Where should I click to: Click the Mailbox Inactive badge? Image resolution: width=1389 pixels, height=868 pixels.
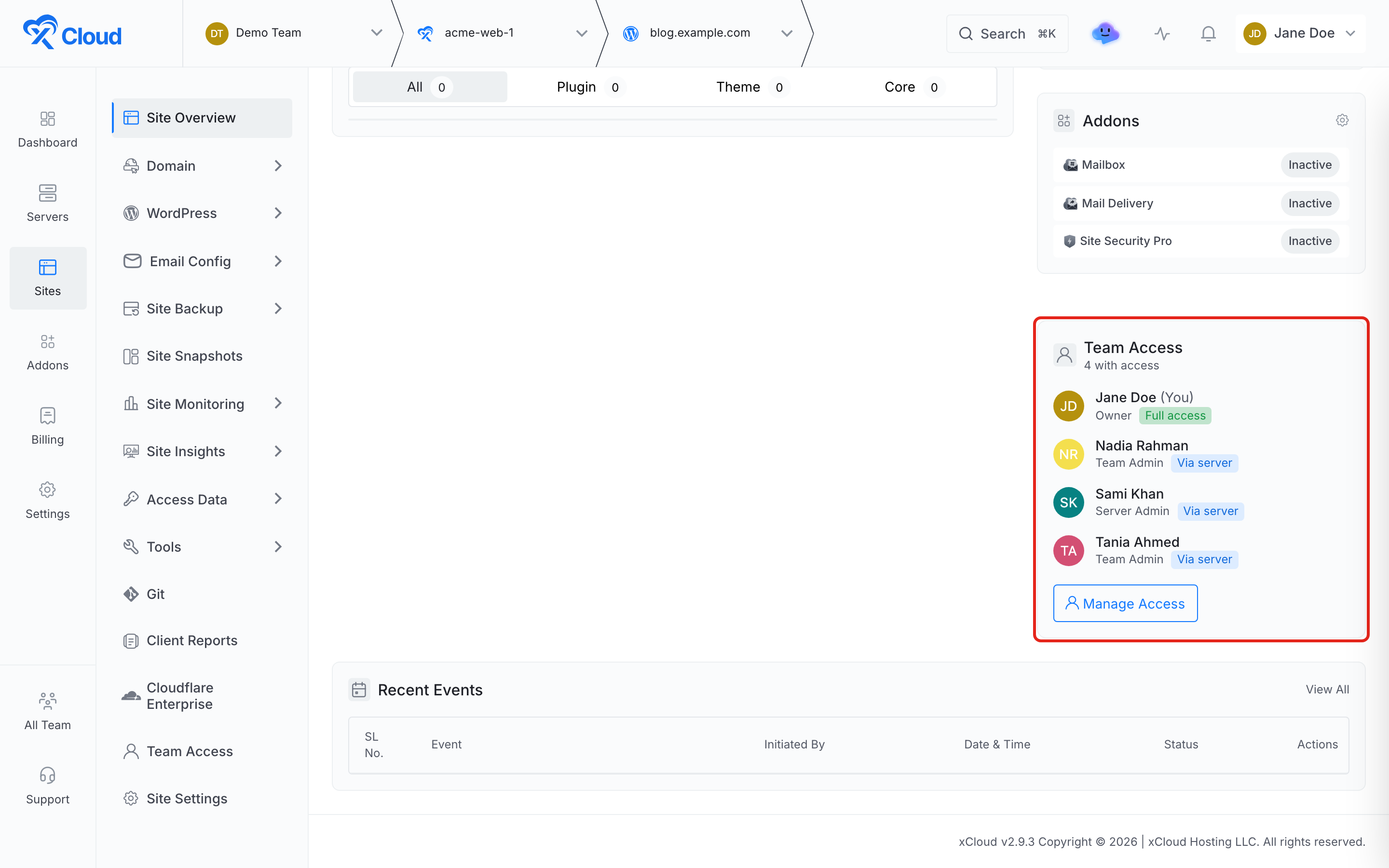(x=1310, y=165)
